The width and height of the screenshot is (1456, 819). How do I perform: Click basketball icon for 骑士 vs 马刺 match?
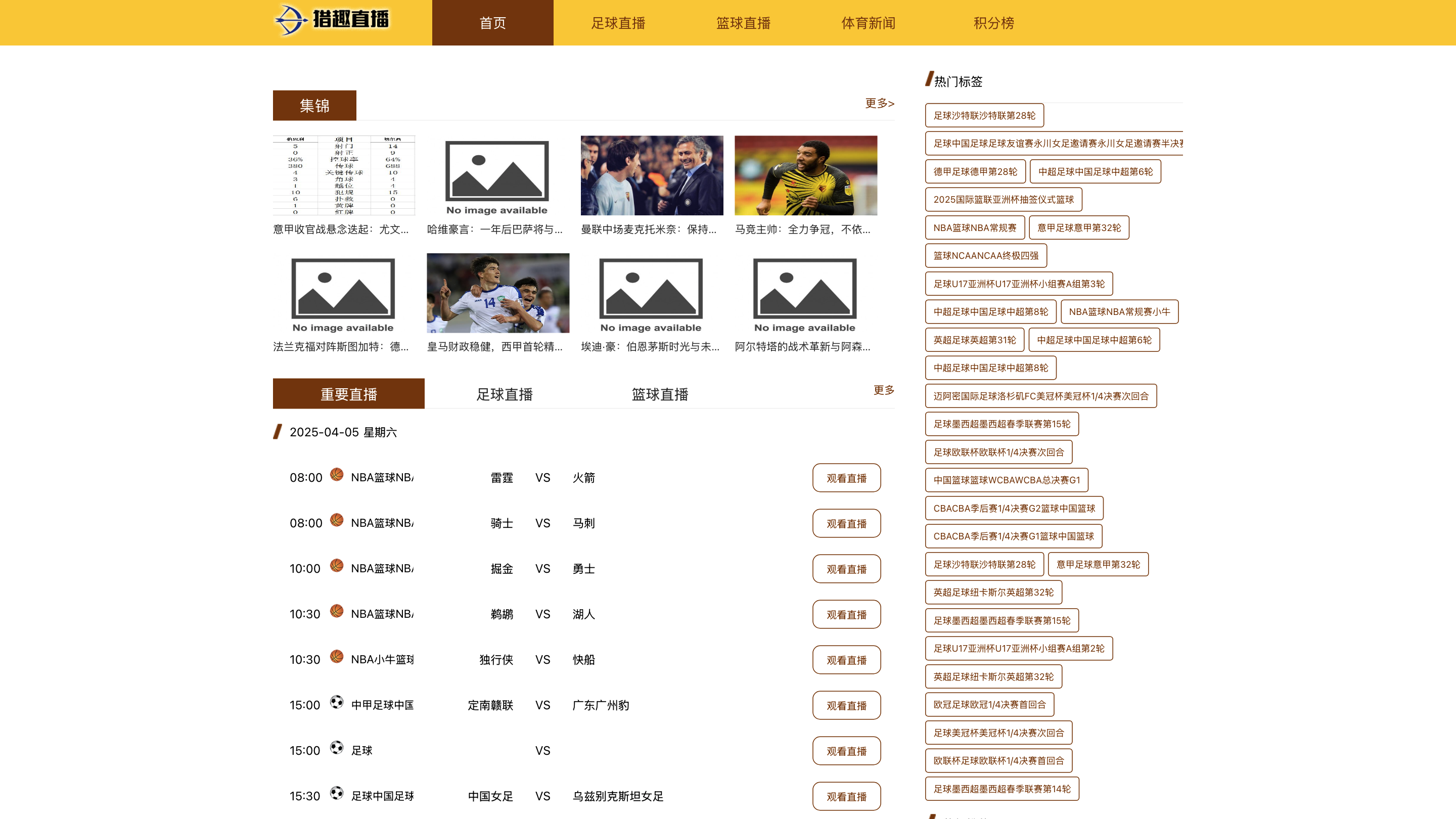(x=337, y=520)
